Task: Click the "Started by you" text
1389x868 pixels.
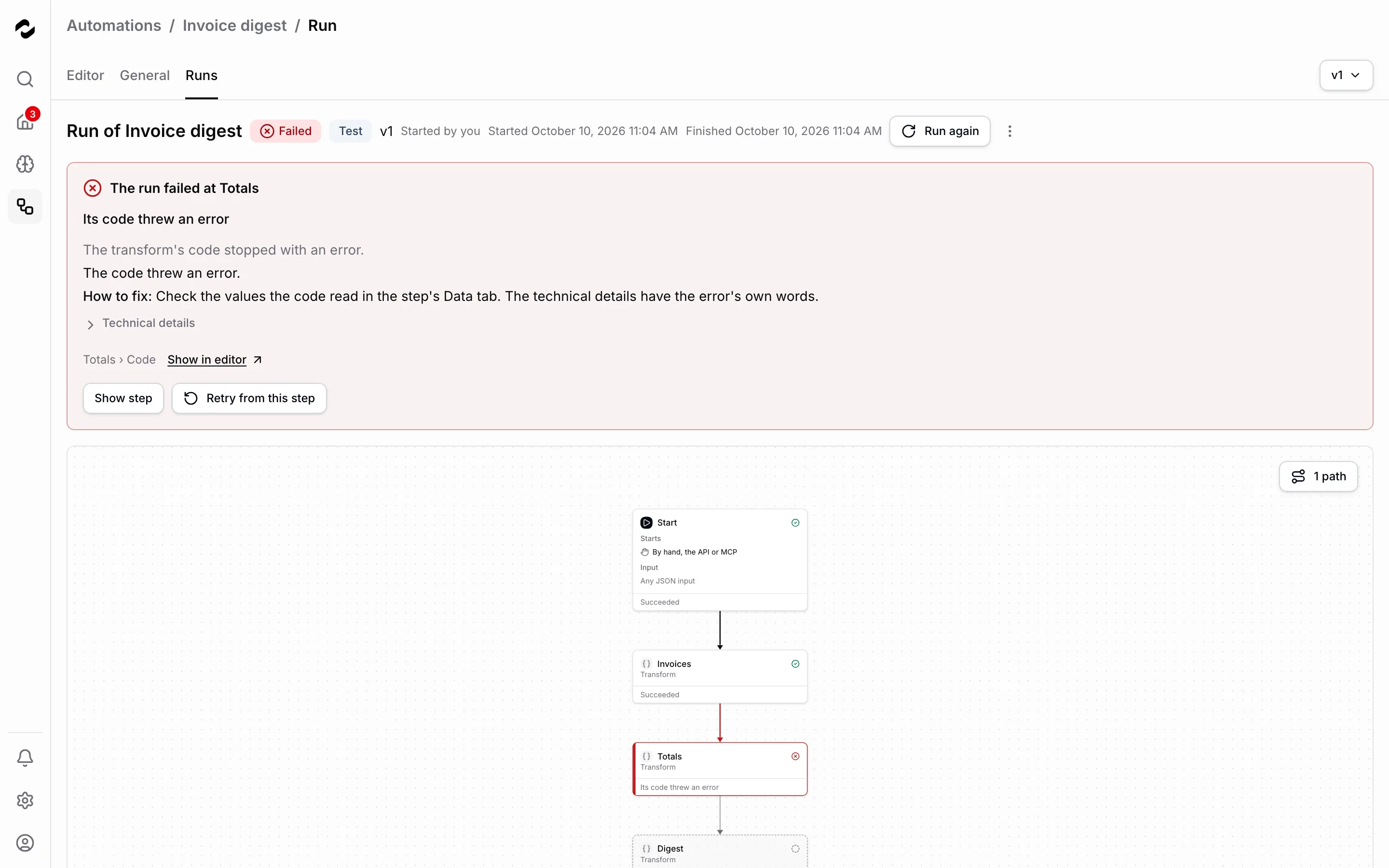Action: 440,131
